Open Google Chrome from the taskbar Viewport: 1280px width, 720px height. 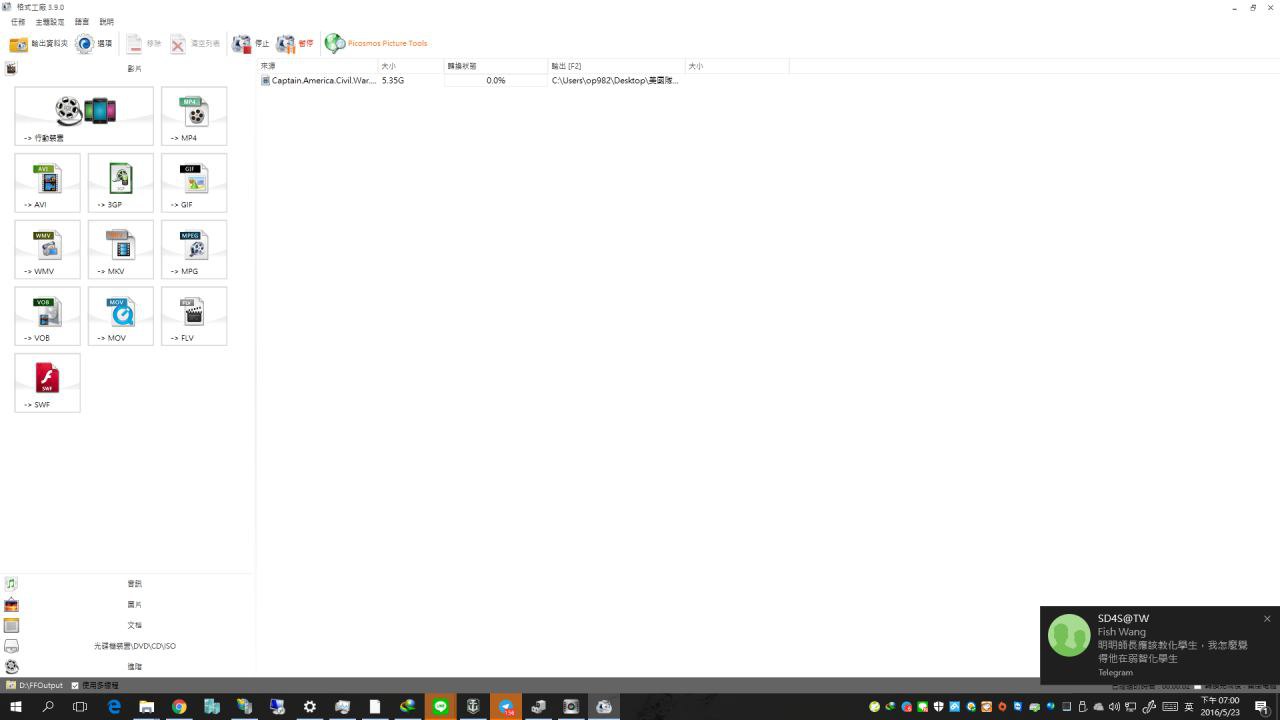179,707
